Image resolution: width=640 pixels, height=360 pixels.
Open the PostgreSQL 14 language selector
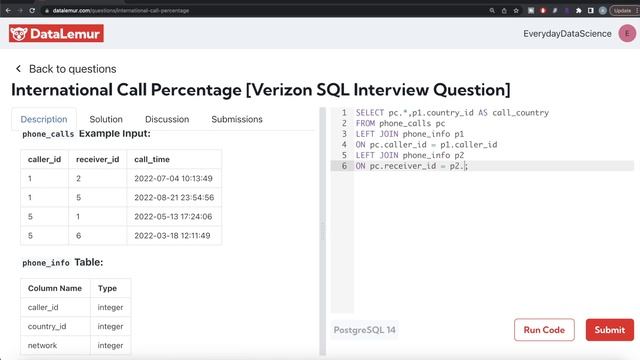click(364, 330)
